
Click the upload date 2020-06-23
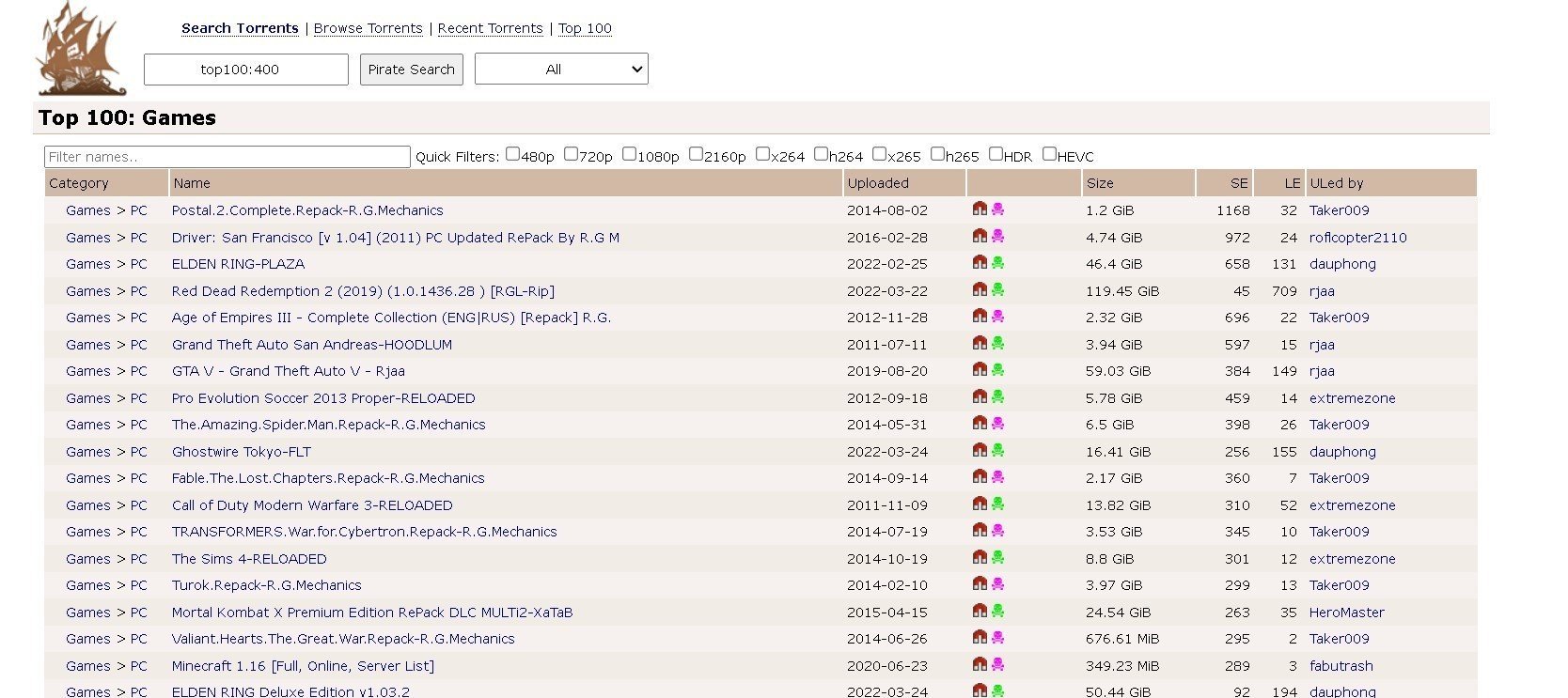point(886,666)
